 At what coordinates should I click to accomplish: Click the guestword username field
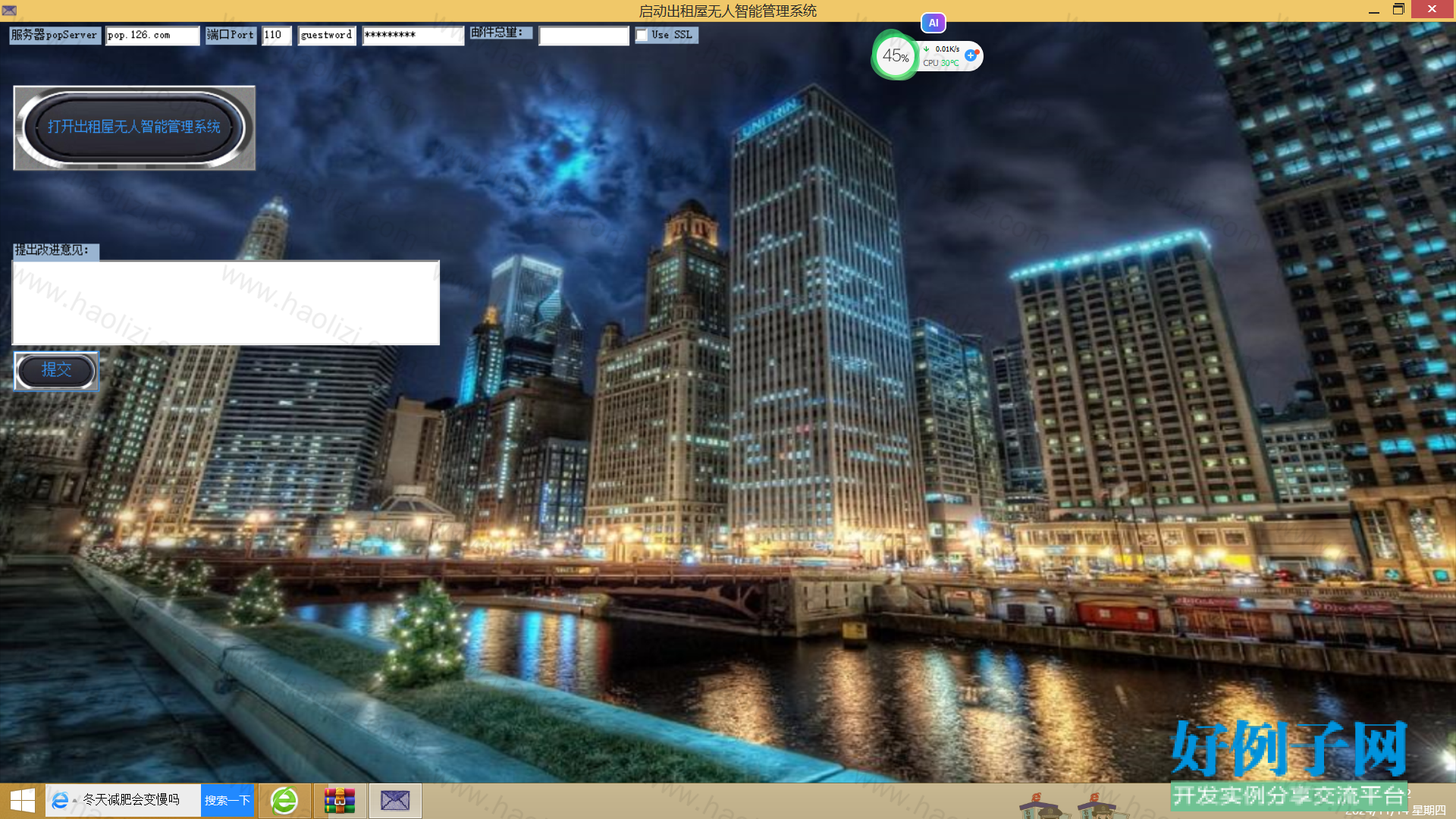pos(327,36)
